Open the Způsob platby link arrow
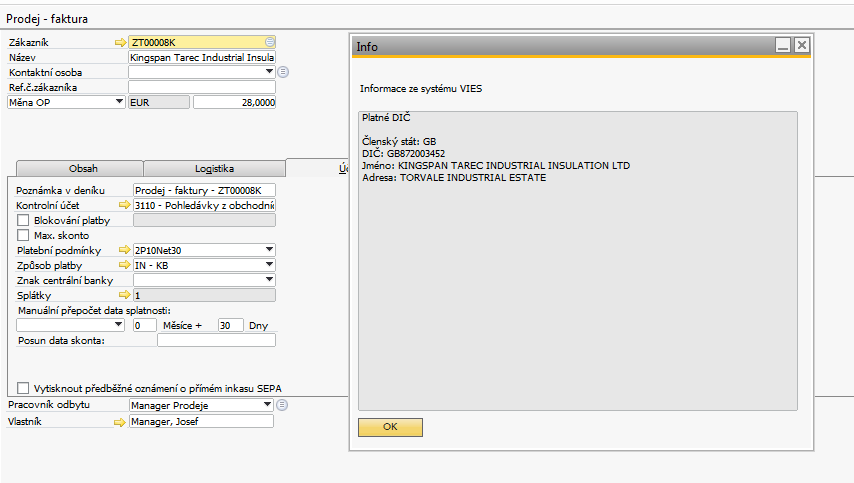The width and height of the screenshot is (854, 483). tap(124, 265)
